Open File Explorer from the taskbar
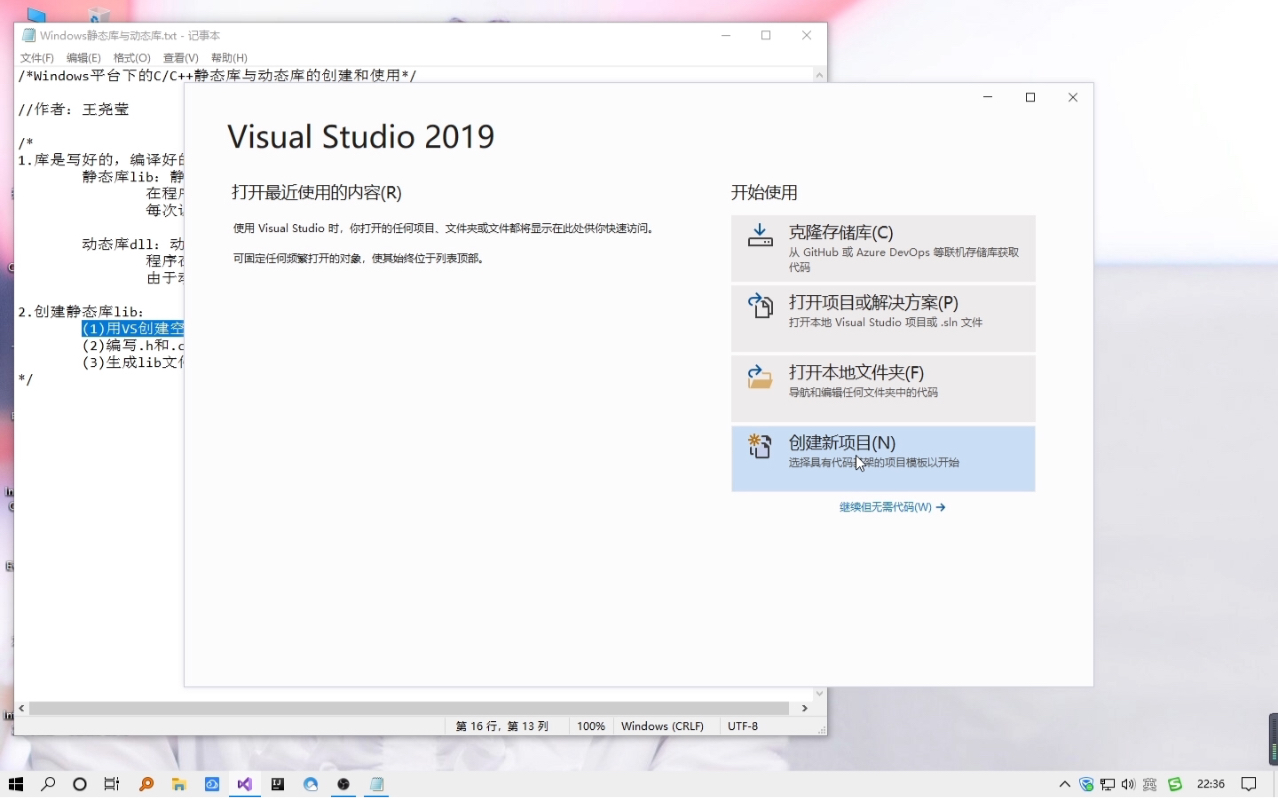Screen dimensions: 1278x799 click(x=179, y=784)
